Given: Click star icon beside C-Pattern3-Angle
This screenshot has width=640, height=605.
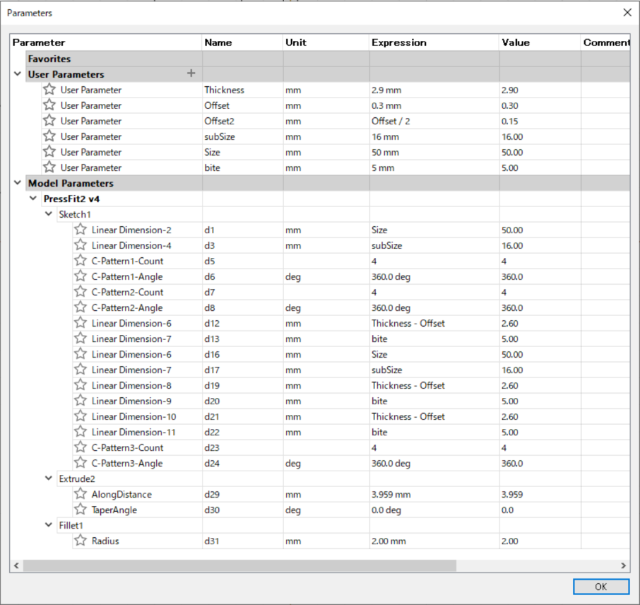Looking at the screenshot, I should click(x=80, y=463).
